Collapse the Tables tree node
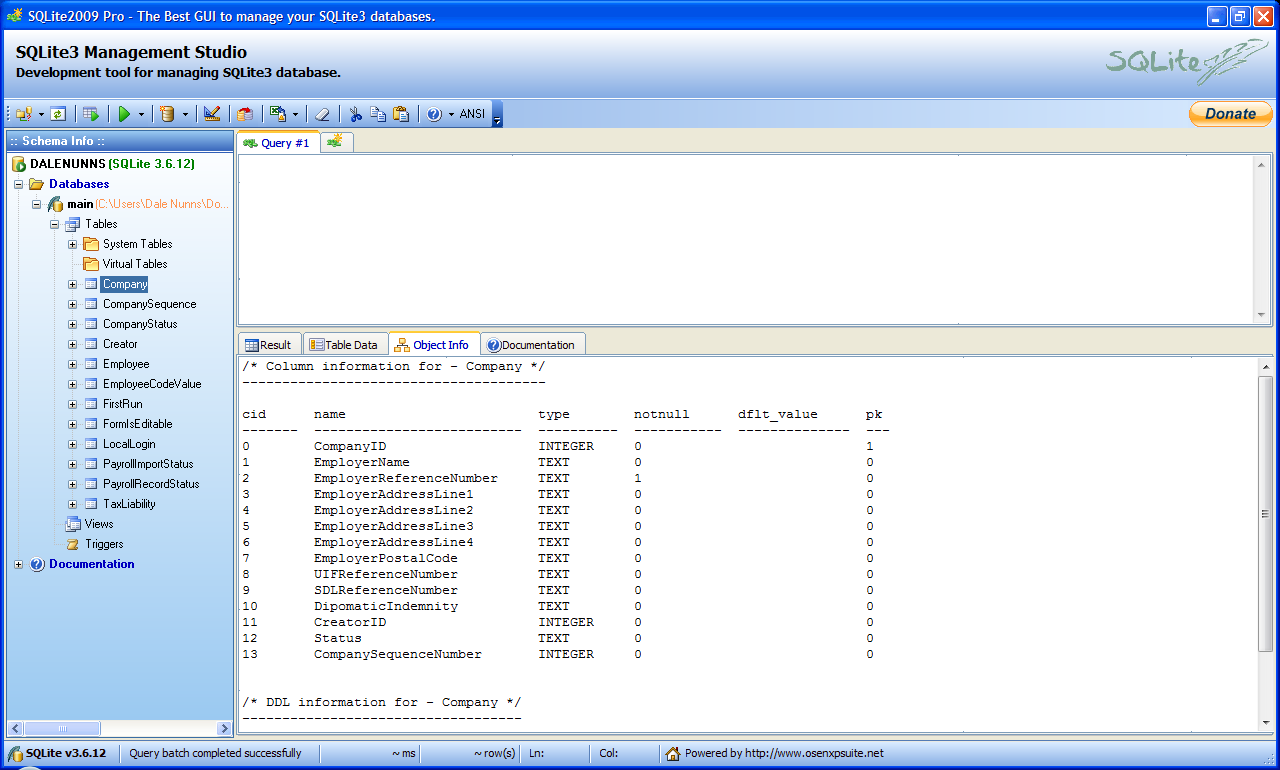This screenshot has height=770, width=1280. [55, 224]
